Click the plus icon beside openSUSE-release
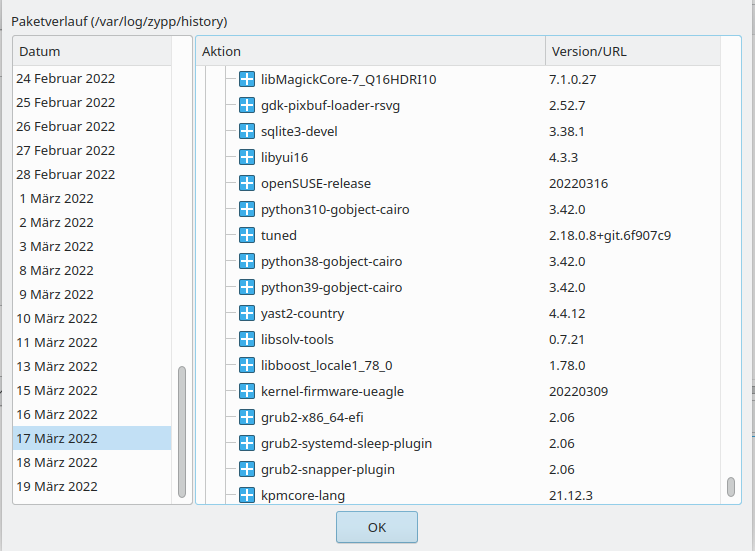The width and height of the screenshot is (755, 551). pyautogui.click(x=247, y=183)
